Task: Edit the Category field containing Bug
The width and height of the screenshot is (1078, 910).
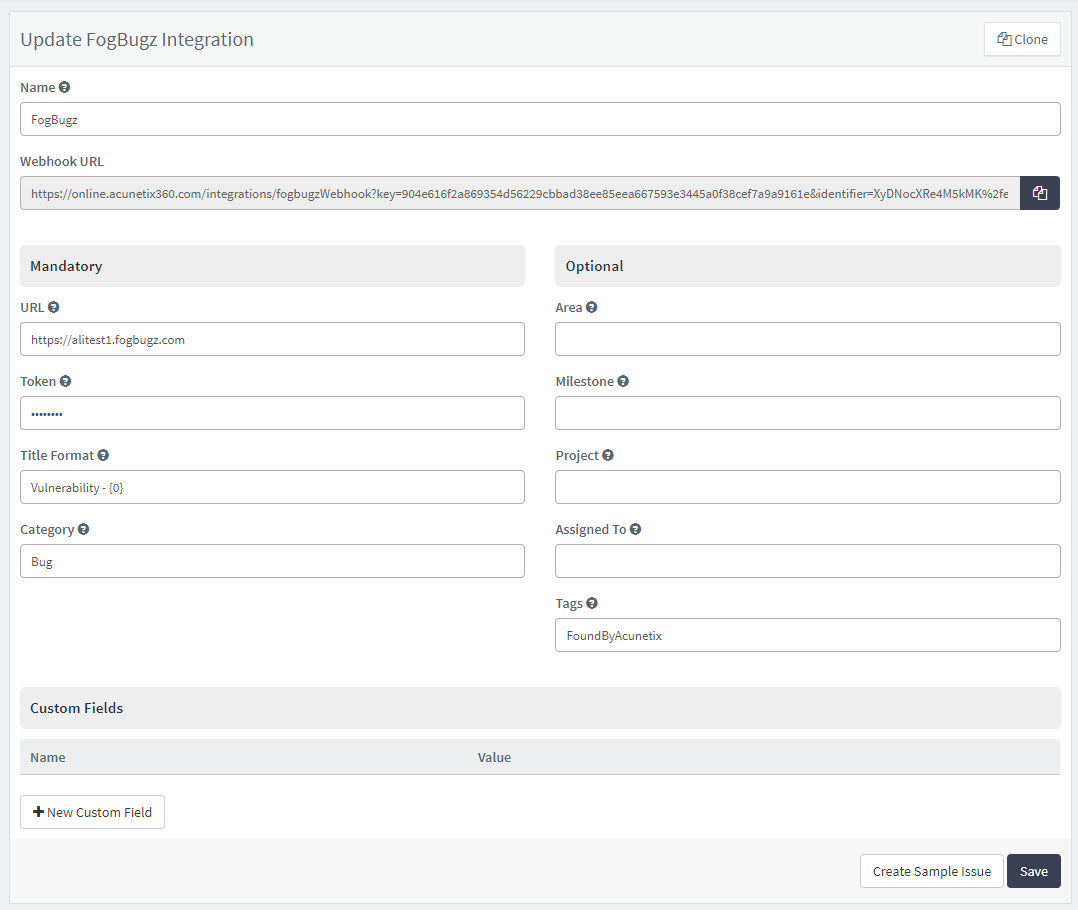Action: point(272,561)
